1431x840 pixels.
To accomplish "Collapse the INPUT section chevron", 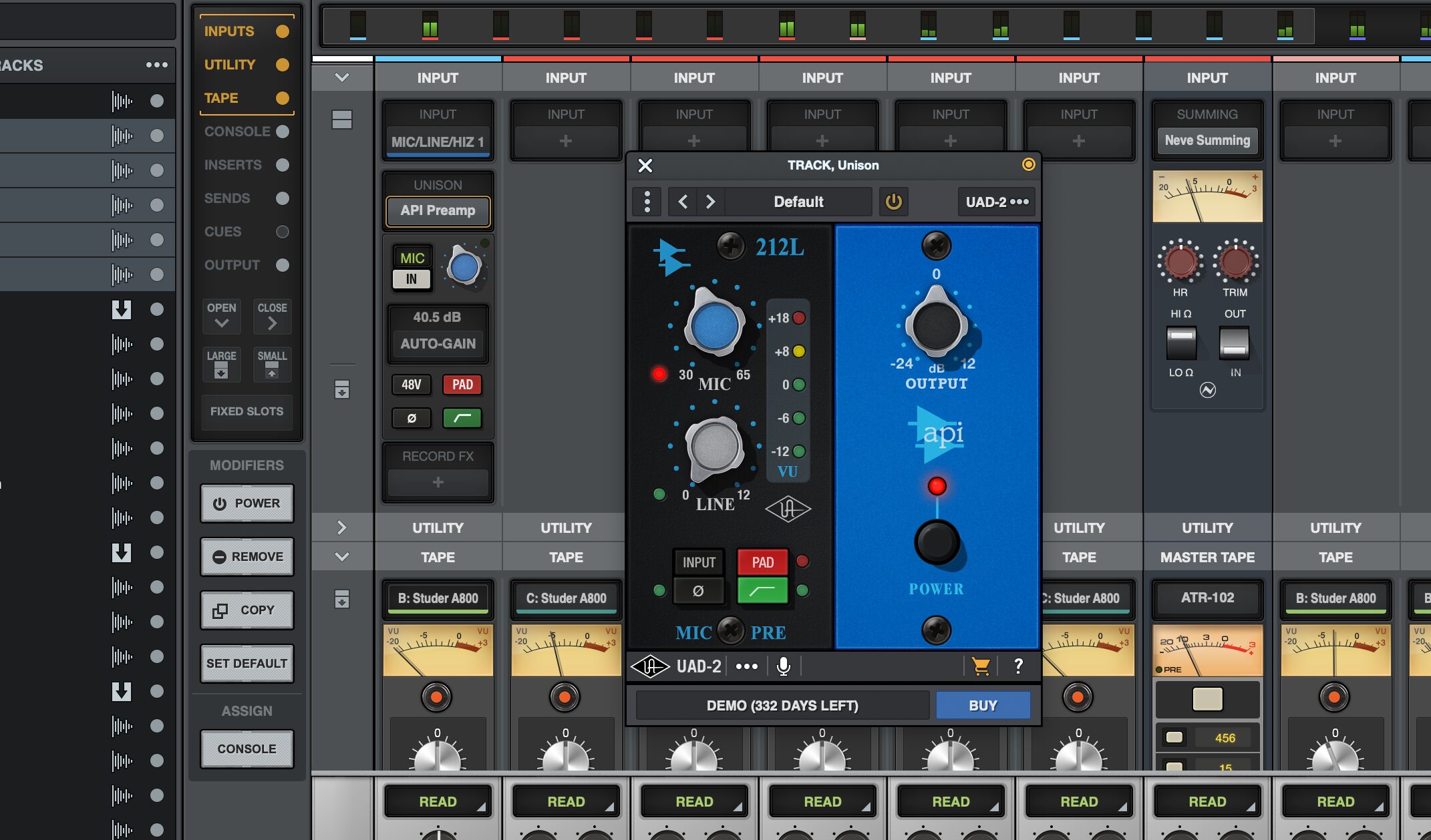I will (342, 77).
